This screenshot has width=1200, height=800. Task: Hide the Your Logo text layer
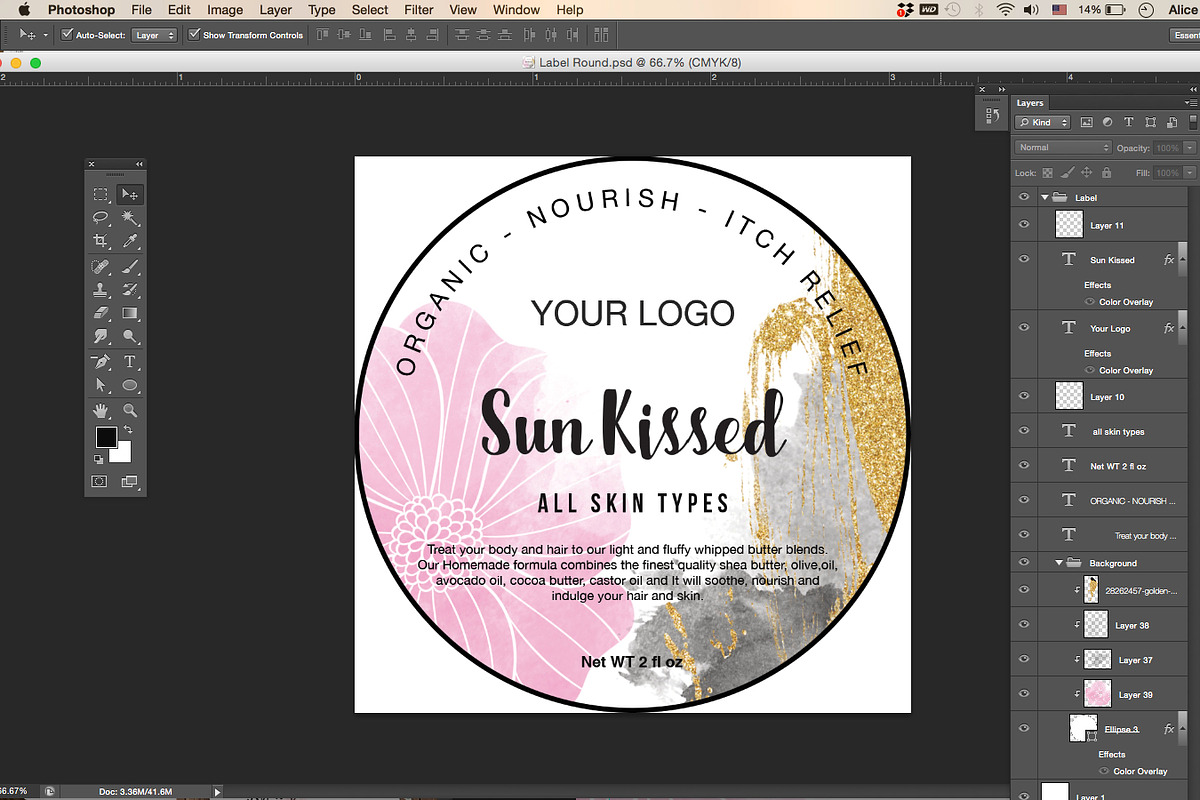1023,327
